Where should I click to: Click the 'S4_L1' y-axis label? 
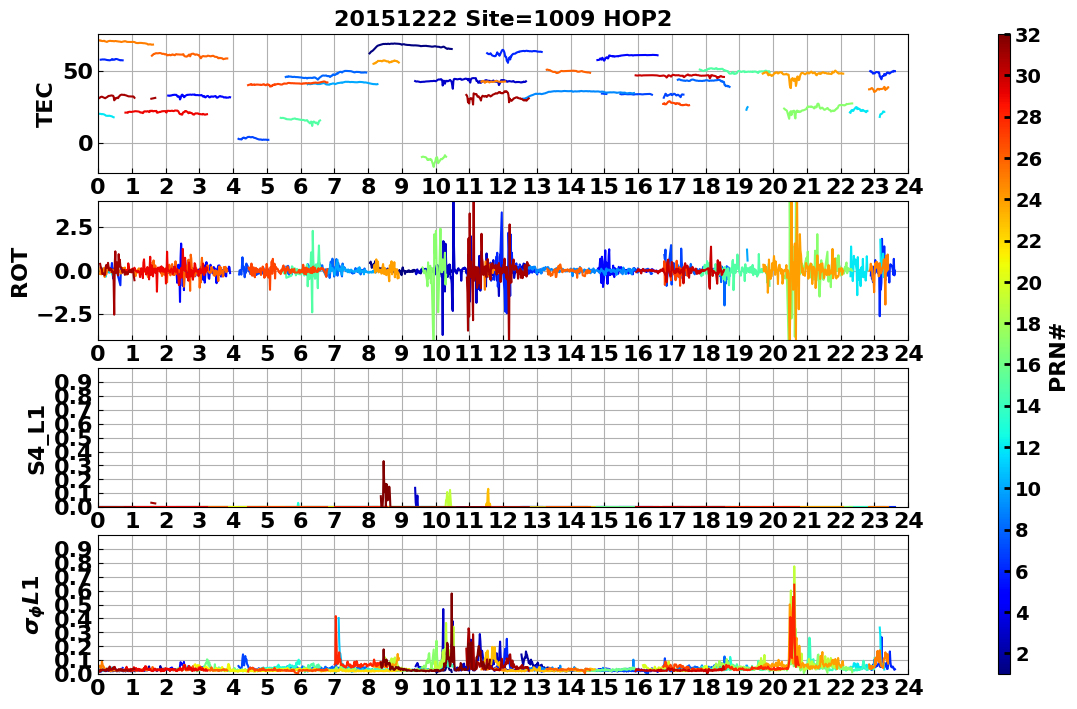(x=36, y=440)
